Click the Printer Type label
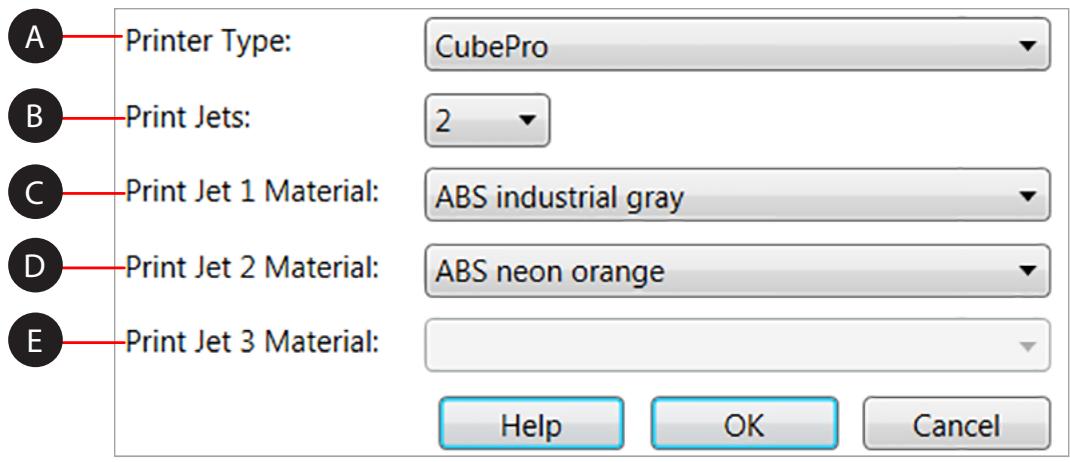Image resolution: width=1070 pixels, height=462 pixels. (x=207, y=43)
